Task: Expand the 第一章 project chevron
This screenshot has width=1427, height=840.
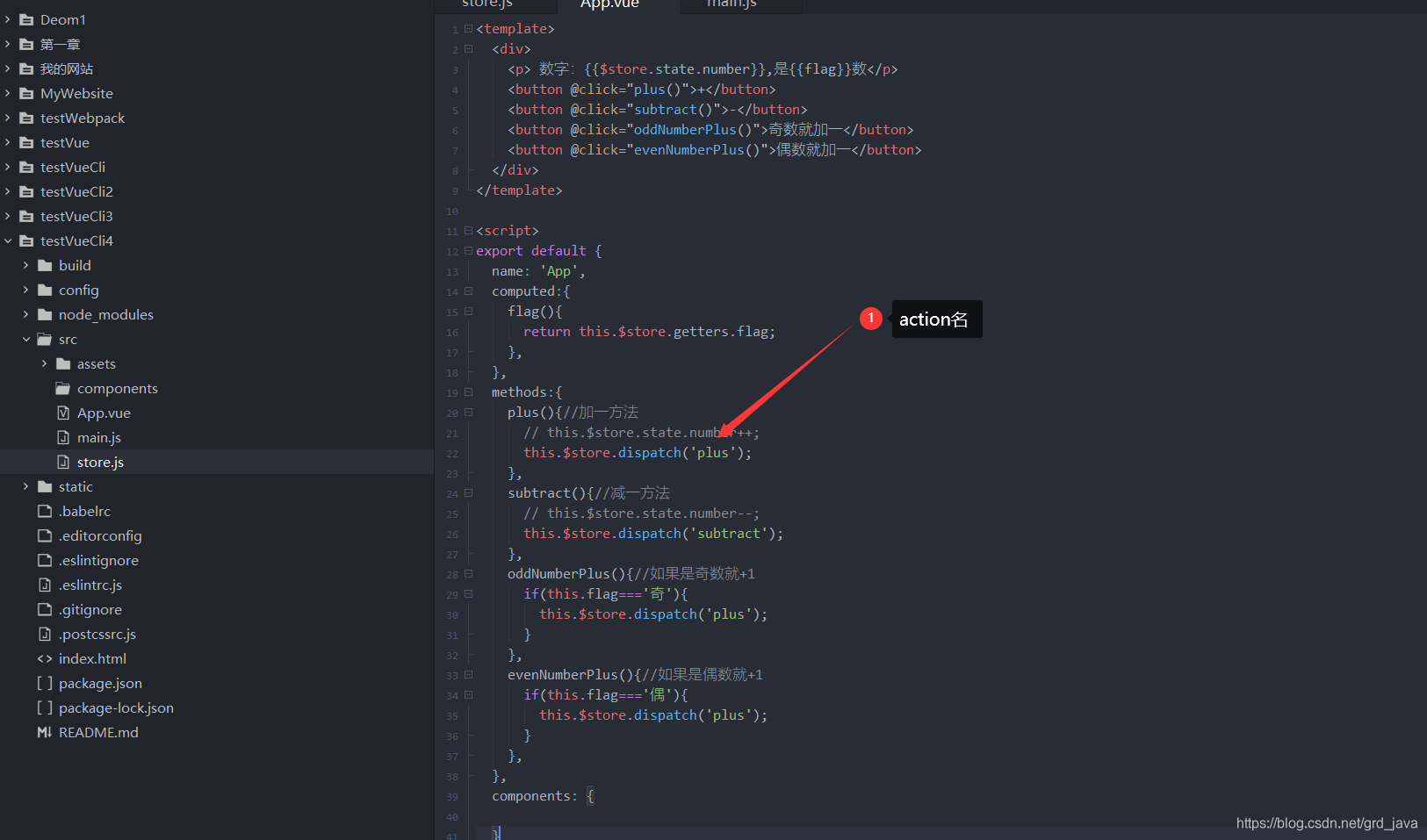Action: pos(8,44)
